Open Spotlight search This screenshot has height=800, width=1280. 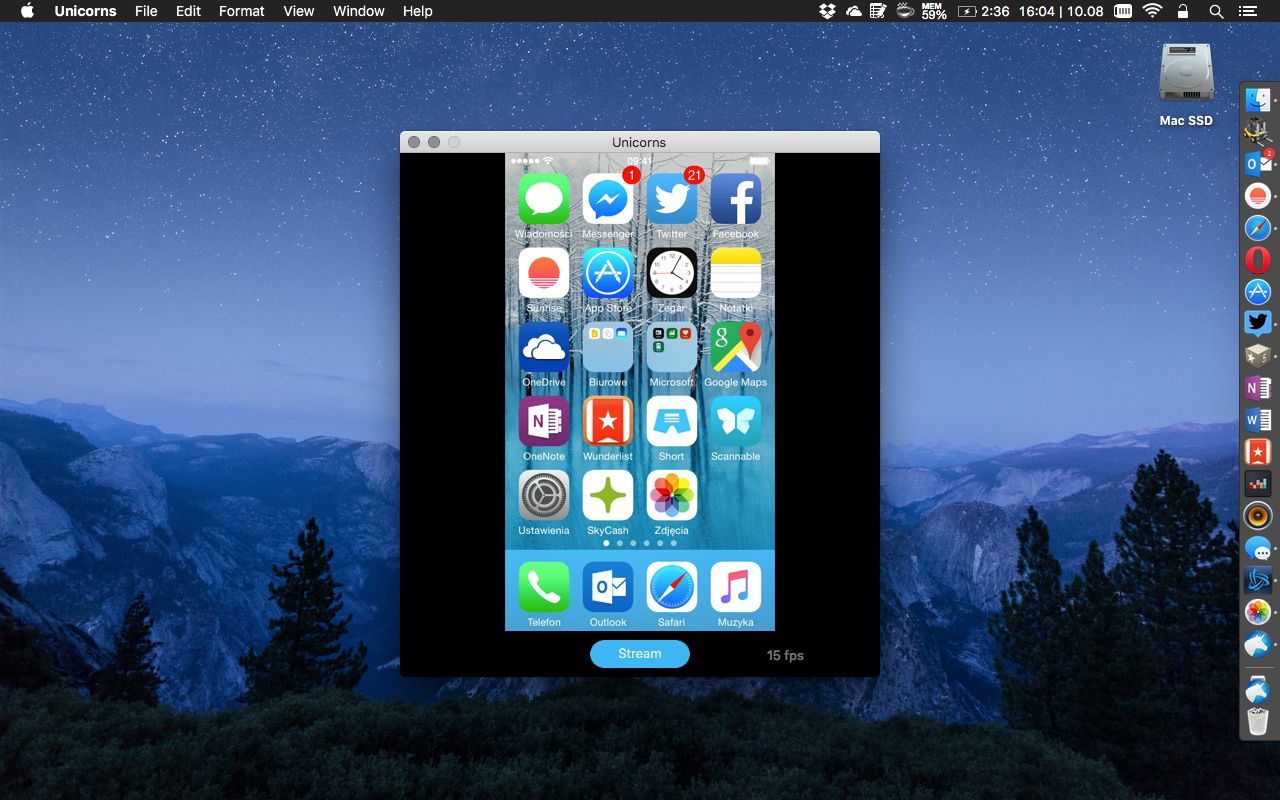[x=1216, y=11]
